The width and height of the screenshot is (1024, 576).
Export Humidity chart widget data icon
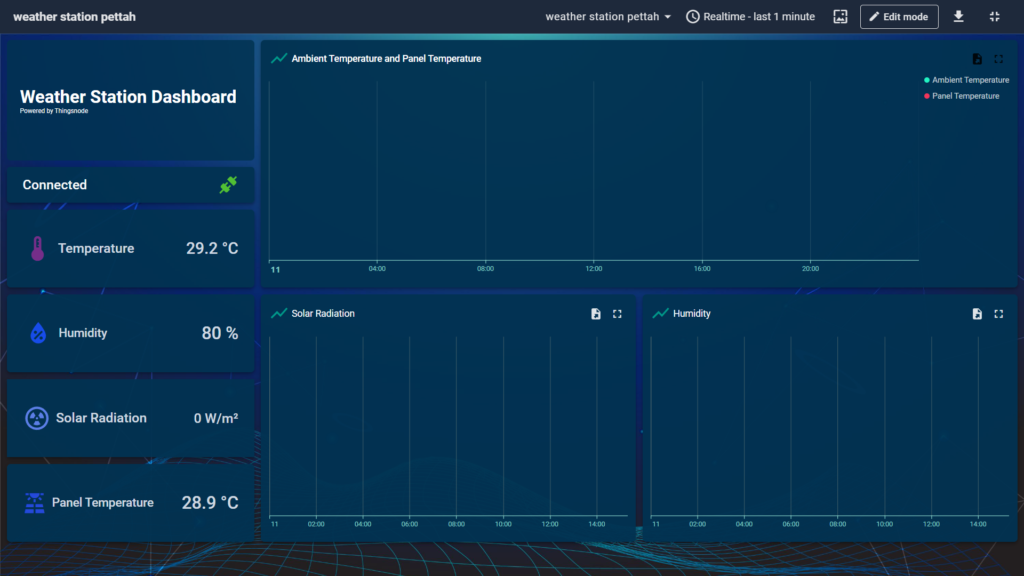pyautogui.click(x=977, y=314)
